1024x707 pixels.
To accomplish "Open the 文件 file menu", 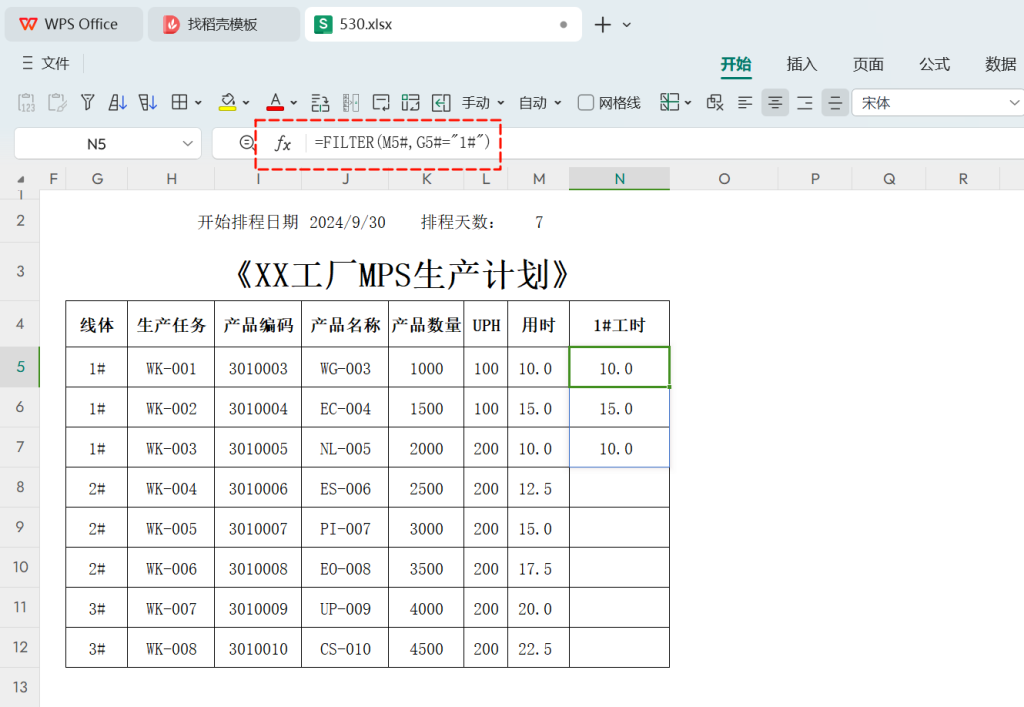I will coord(46,63).
